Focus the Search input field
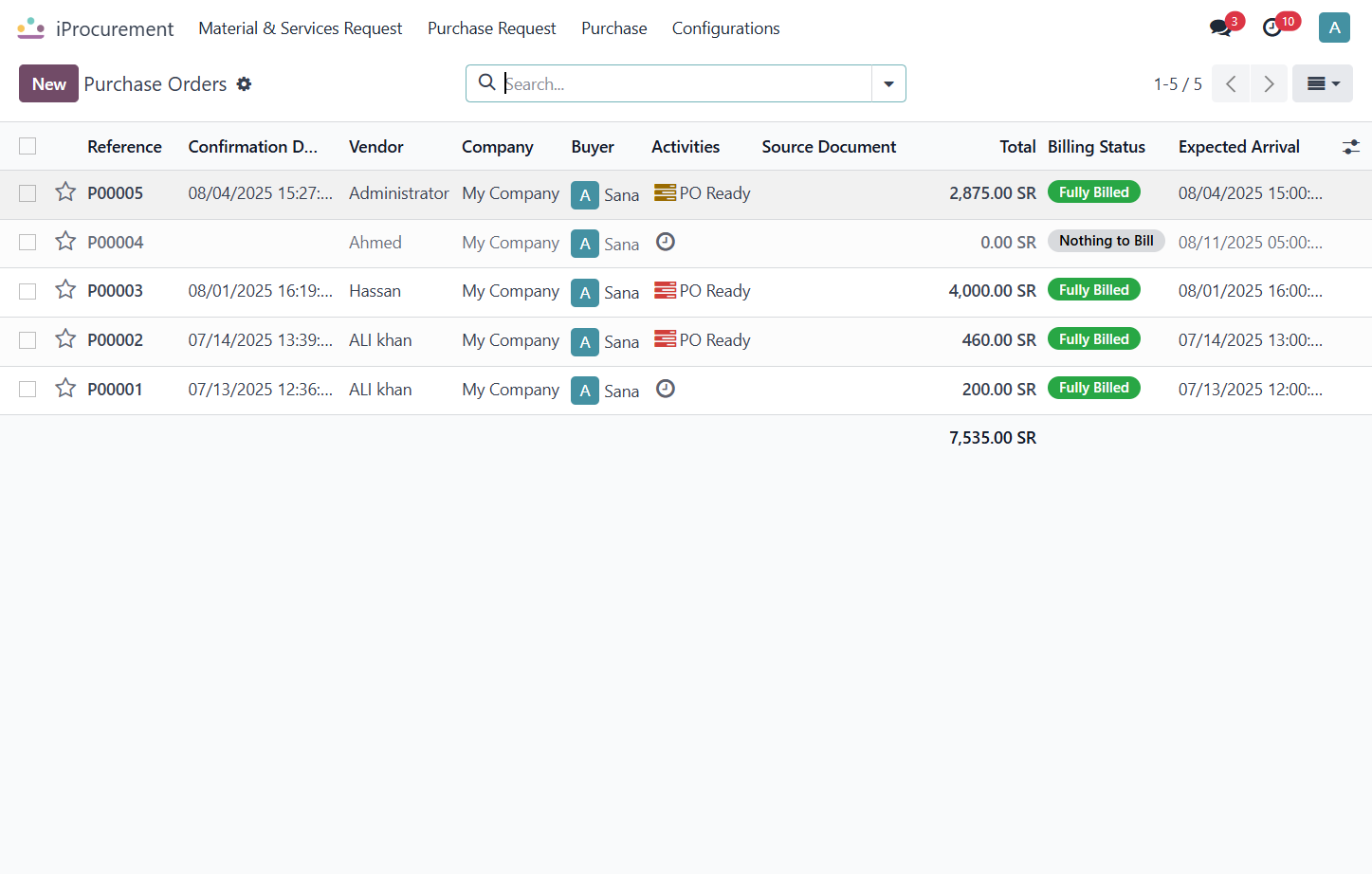Viewport: 1372px width, 874px height. point(686,83)
